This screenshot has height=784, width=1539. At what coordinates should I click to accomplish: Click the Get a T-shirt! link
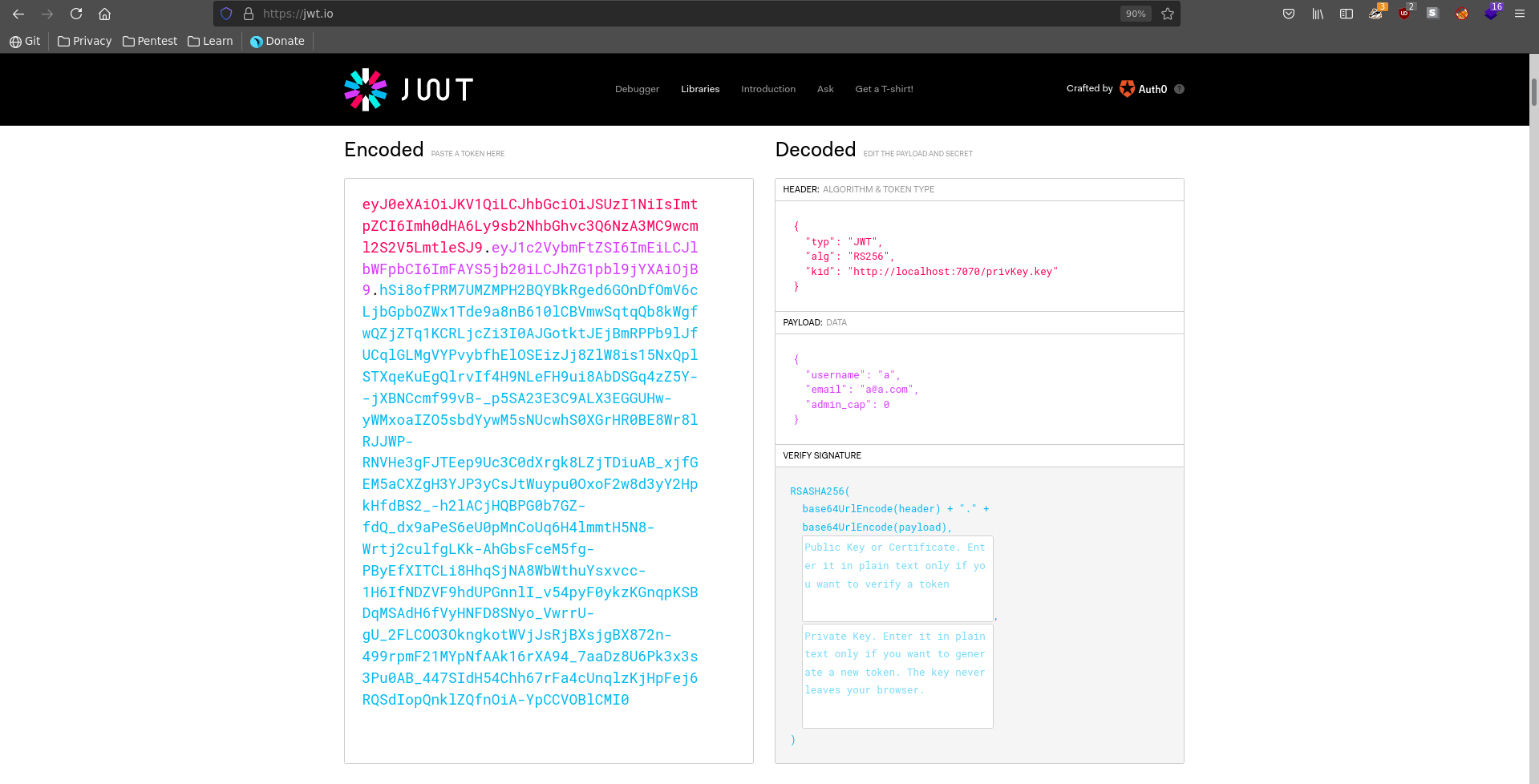[x=884, y=89]
